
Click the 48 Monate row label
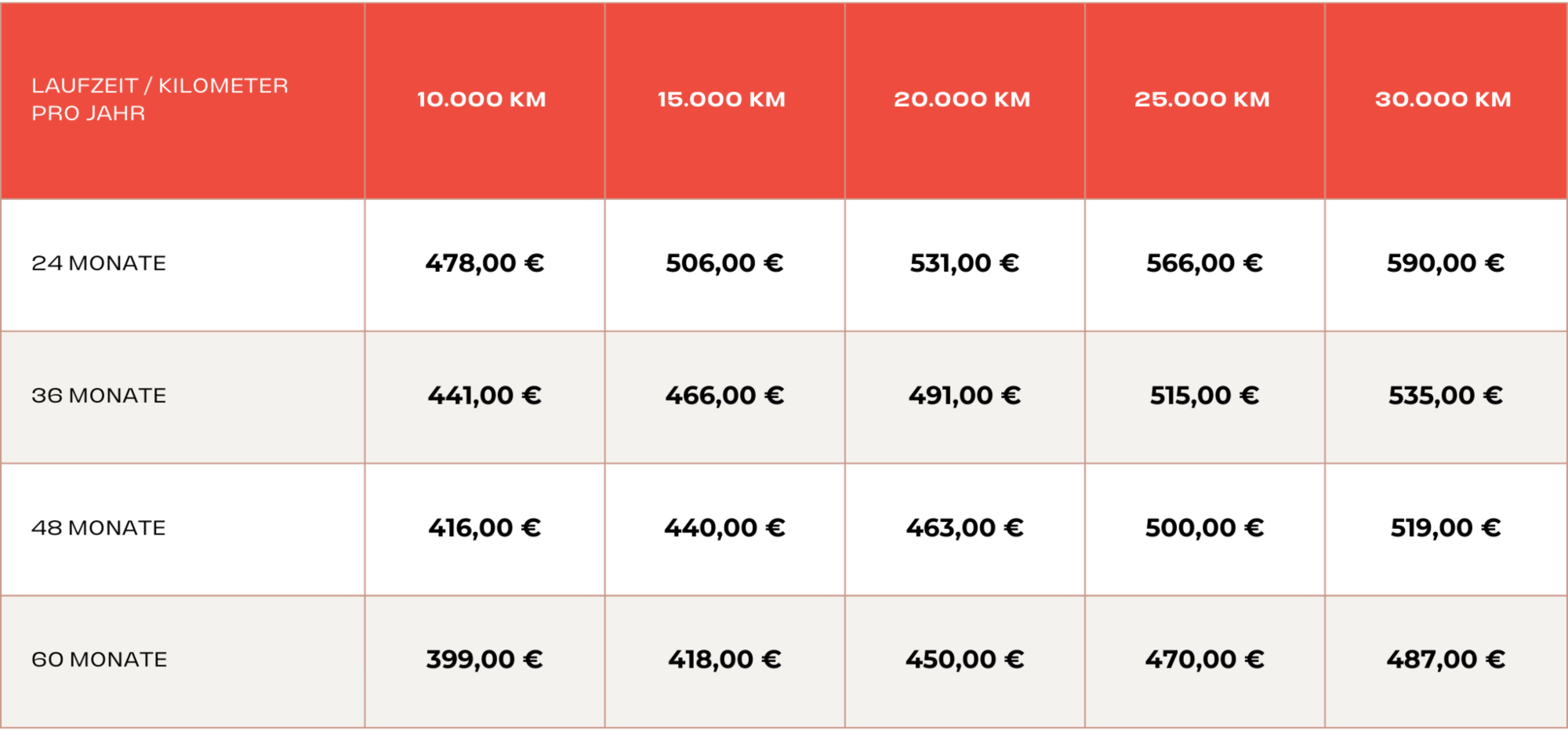[x=99, y=528]
